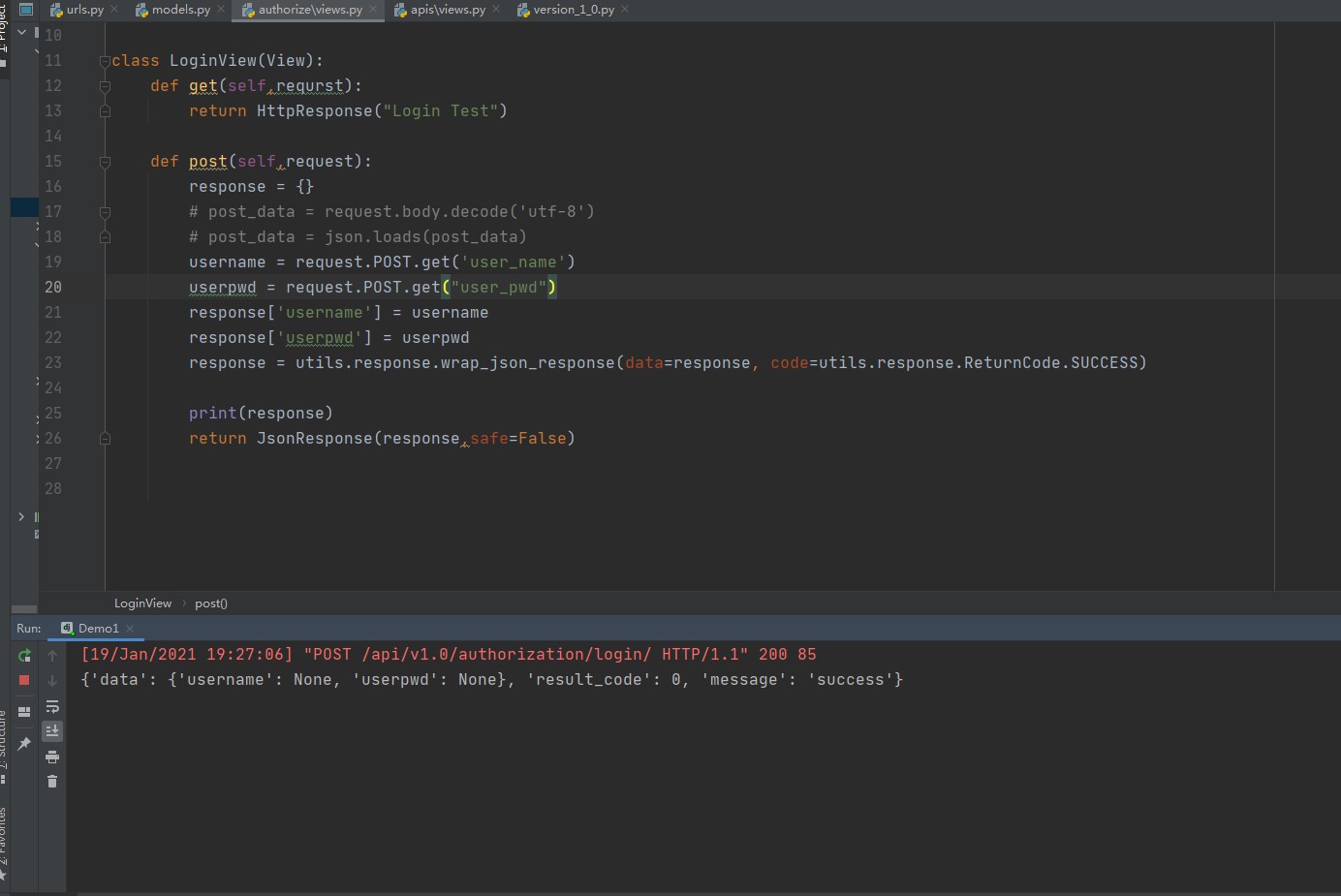The height and width of the screenshot is (896, 1341).
Task: Close the authorize\views.py tab
Action: [373, 10]
